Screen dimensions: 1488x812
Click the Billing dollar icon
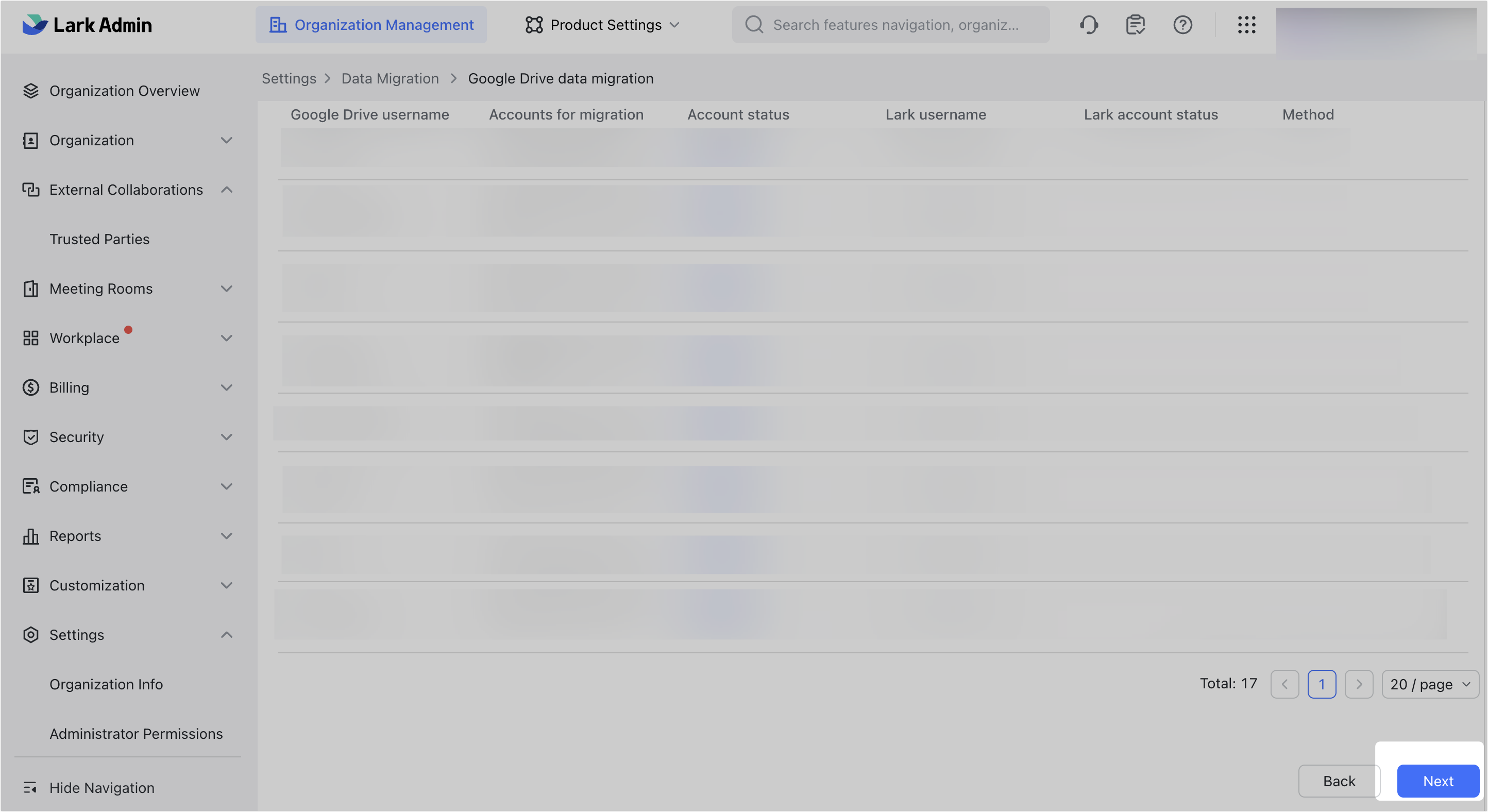click(x=30, y=387)
